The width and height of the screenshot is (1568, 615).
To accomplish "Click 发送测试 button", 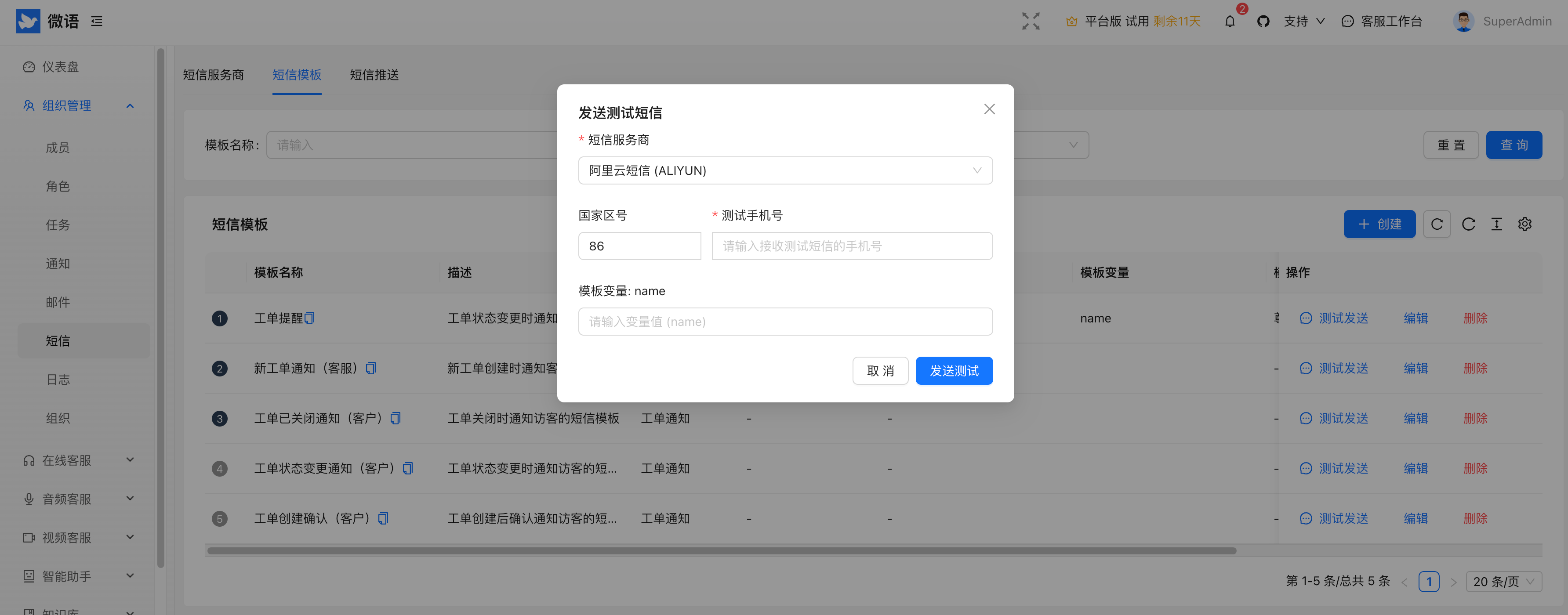I will 954,370.
